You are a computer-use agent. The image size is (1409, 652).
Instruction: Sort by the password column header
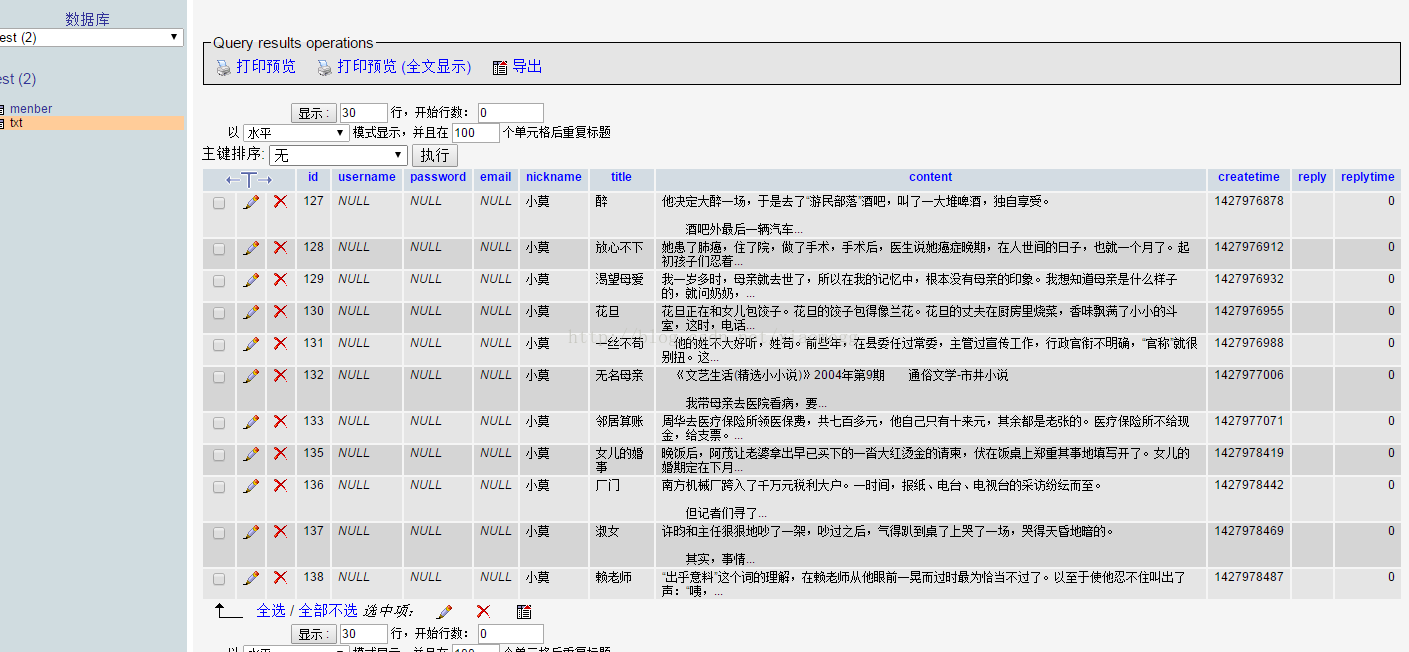coord(438,177)
